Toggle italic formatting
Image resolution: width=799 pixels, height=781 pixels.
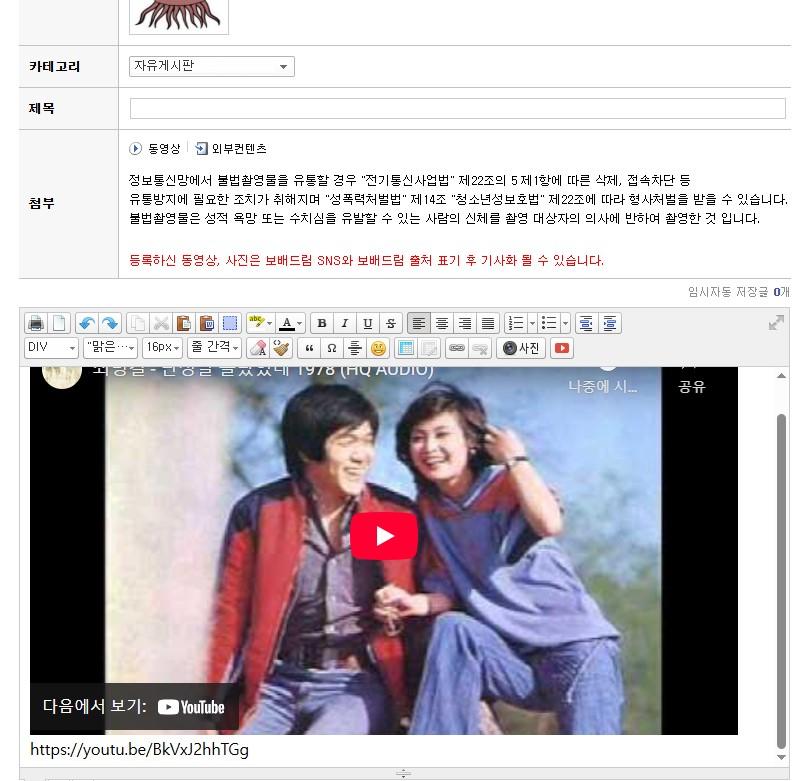tap(345, 323)
